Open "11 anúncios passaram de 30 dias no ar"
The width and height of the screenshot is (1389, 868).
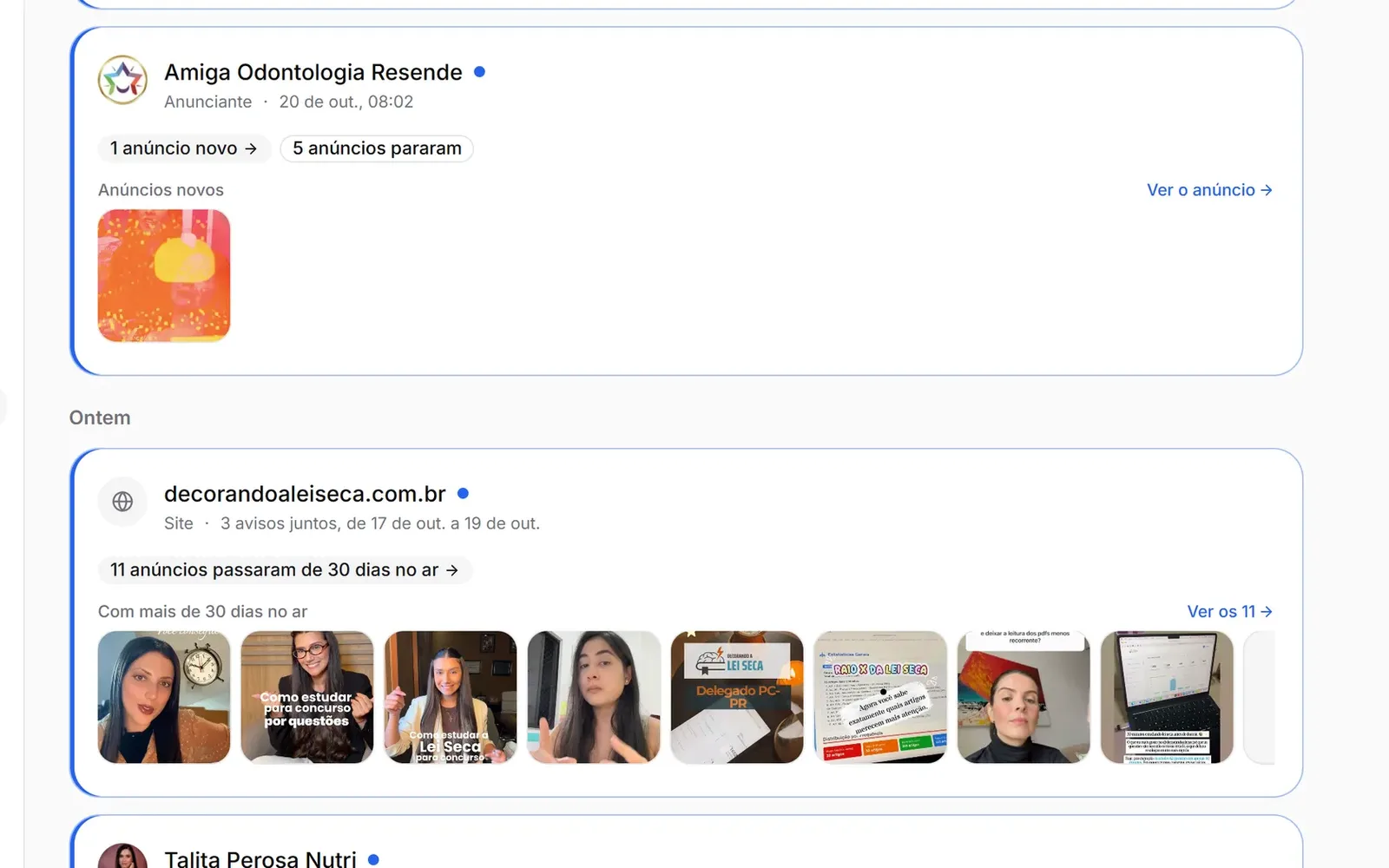click(x=285, y=570)
